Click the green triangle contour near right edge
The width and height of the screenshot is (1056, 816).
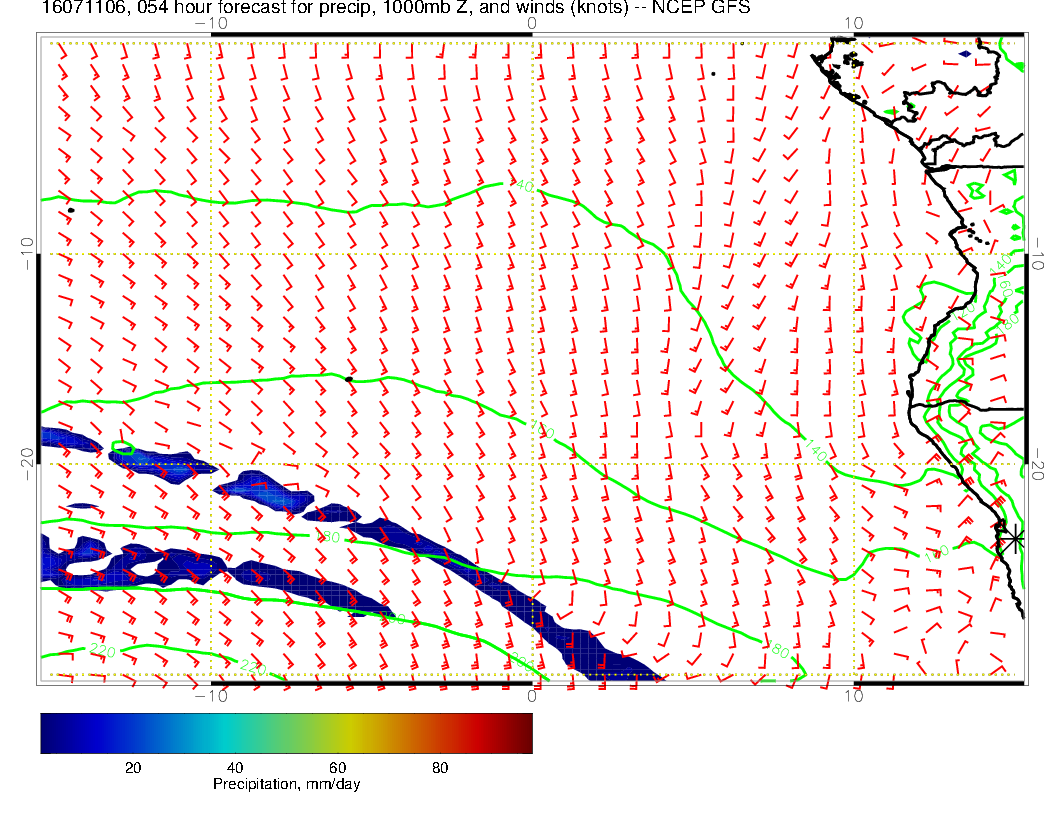[x=1010, y=177]
